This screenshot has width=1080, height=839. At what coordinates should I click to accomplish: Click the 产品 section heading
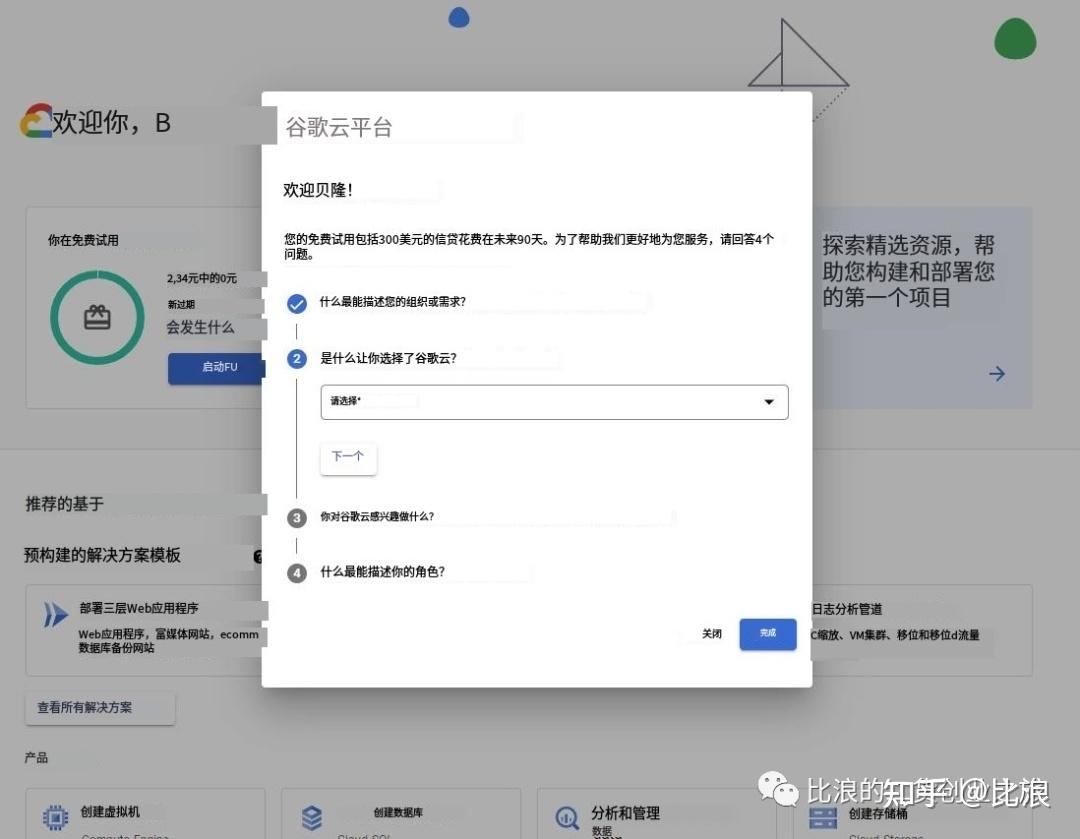click(37, 758)
